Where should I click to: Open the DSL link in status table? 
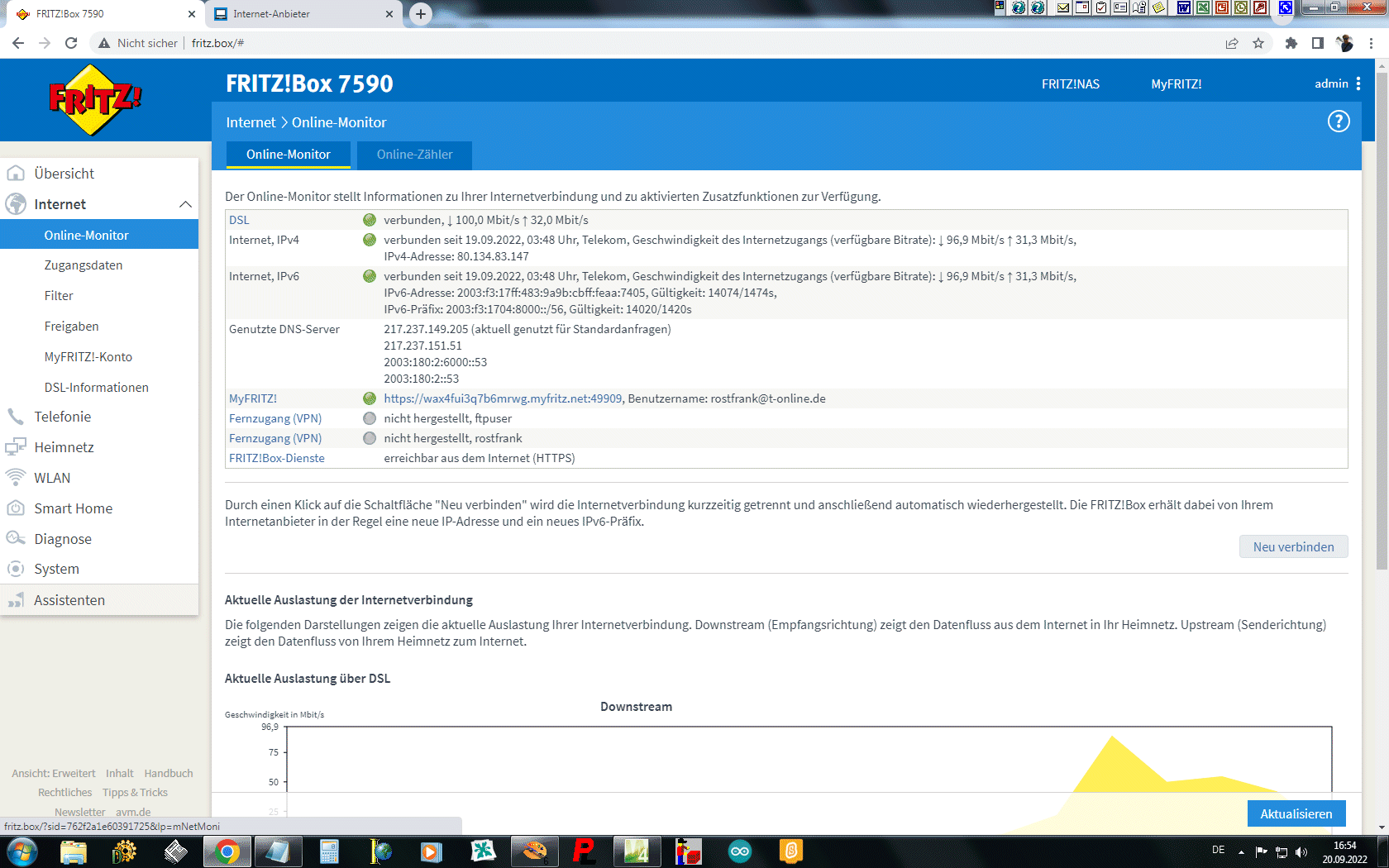[x=239, y=220]
